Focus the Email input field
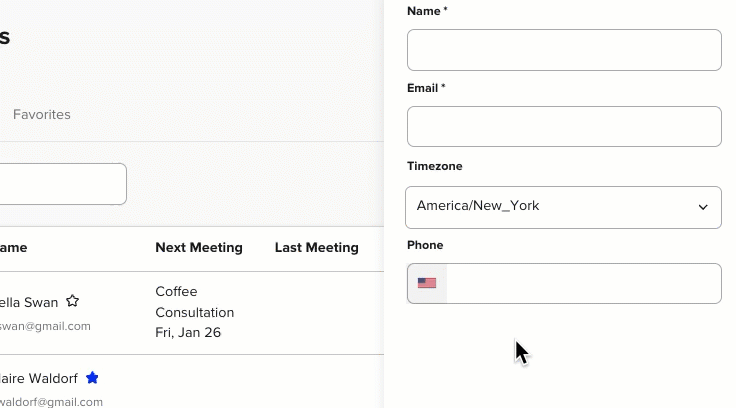736x408 pixels. click(x=564, y=127)
